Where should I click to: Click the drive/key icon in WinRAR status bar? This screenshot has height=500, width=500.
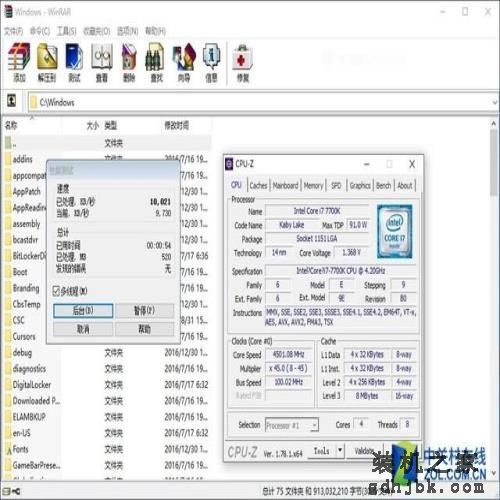pos(11,491)
